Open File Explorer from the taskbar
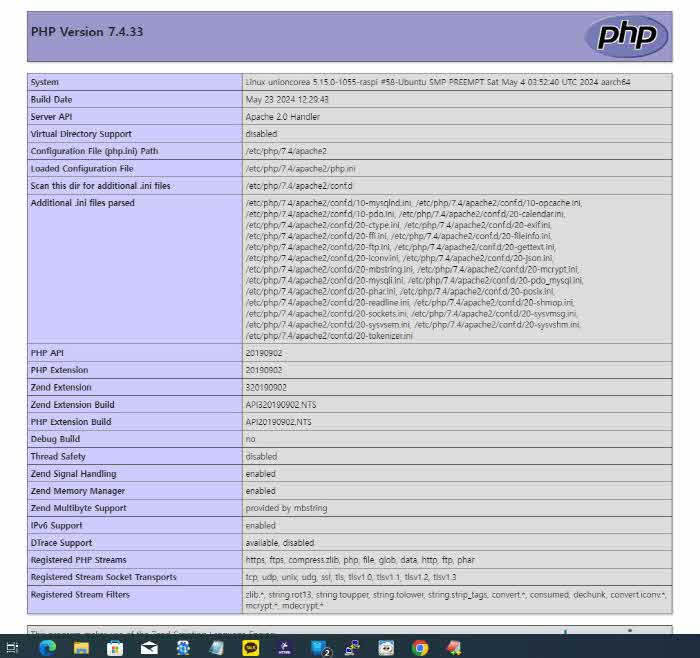700x658 pixels. coord(81,647)
